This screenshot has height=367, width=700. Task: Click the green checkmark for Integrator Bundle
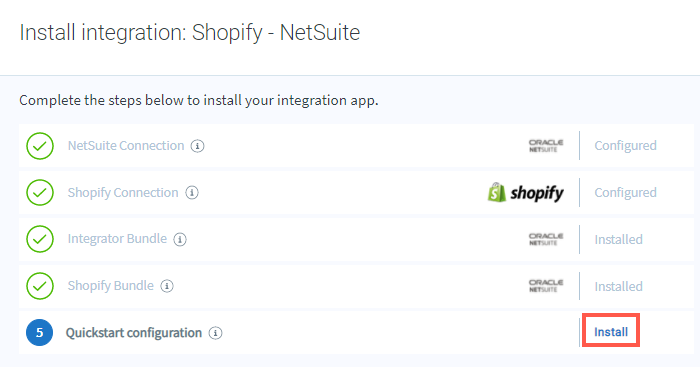click(x=40, y=239)
